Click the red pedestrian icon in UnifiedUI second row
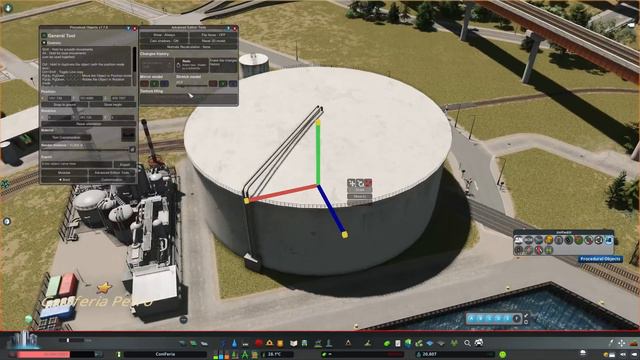Screen dimensions: 640x360 click(539, 251)
